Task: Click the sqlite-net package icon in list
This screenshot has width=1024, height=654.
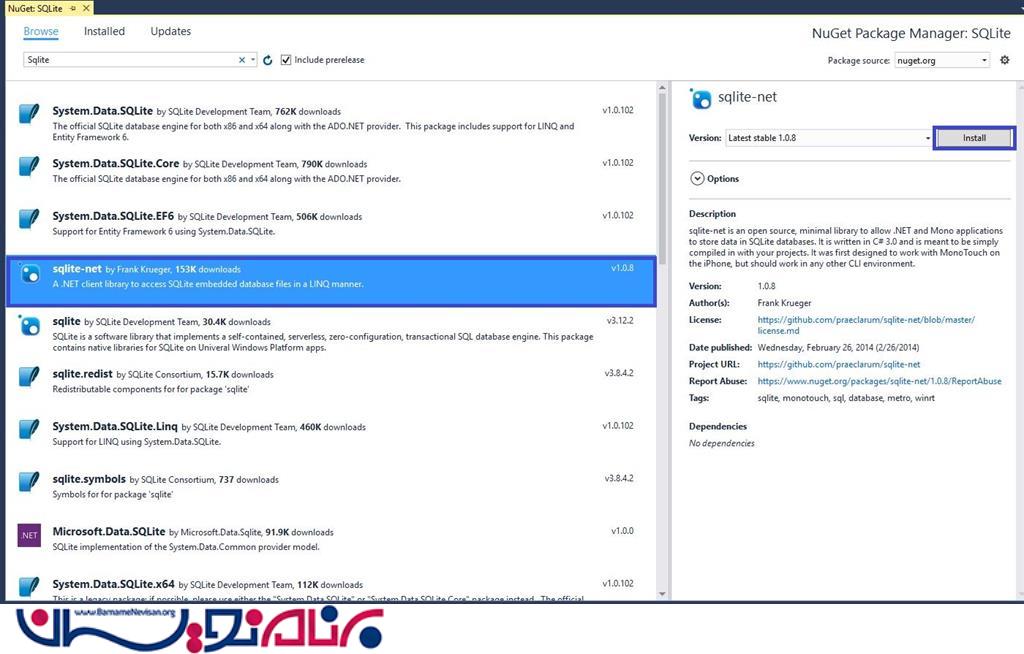Action: coord(30,274)
